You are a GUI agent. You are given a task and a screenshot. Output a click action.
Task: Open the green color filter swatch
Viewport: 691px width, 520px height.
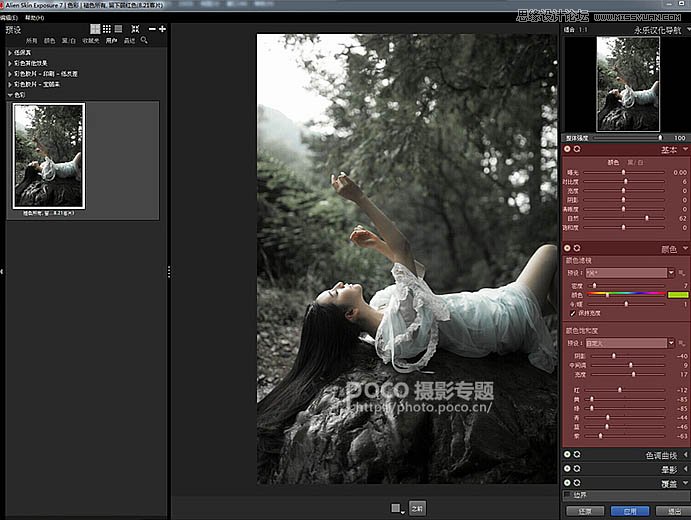tap(678, 294)
